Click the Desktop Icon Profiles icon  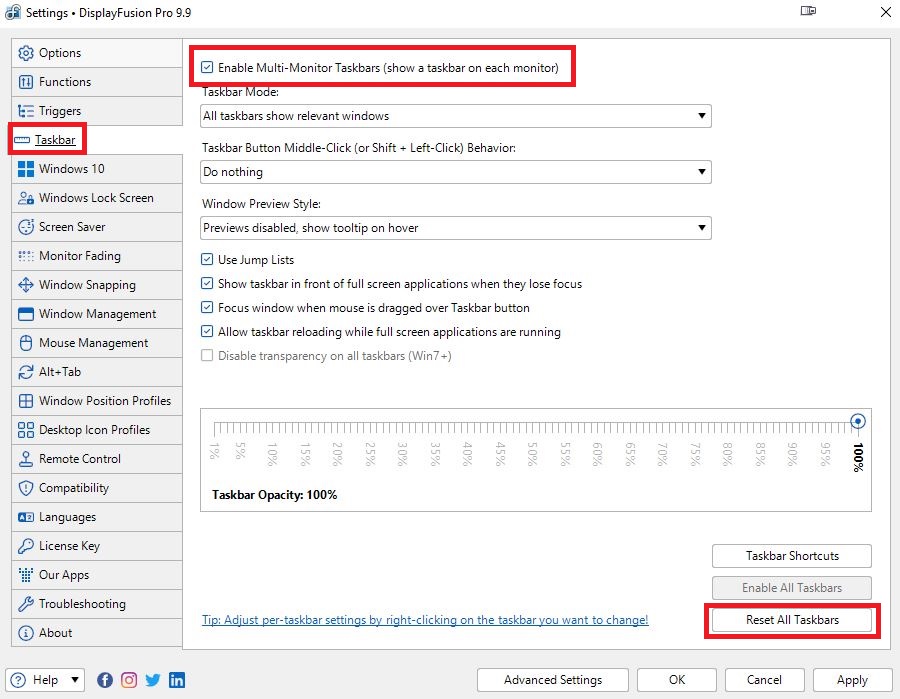click(x=26, y=430)
